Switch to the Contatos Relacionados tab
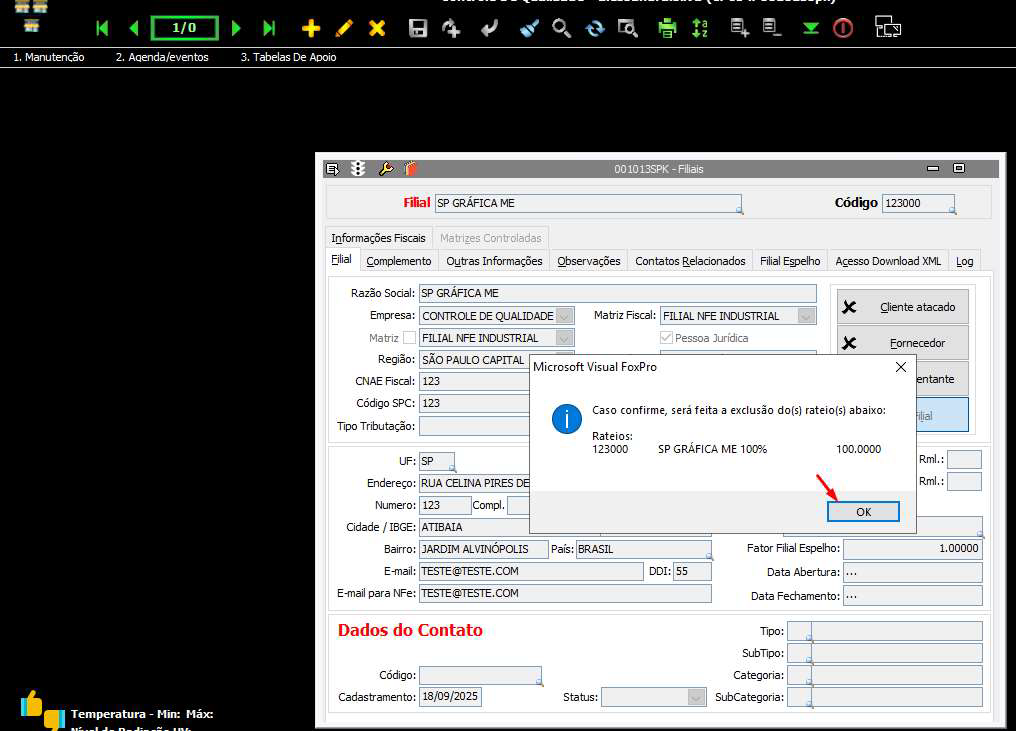1016x731 pixels. tap(690, 261)
